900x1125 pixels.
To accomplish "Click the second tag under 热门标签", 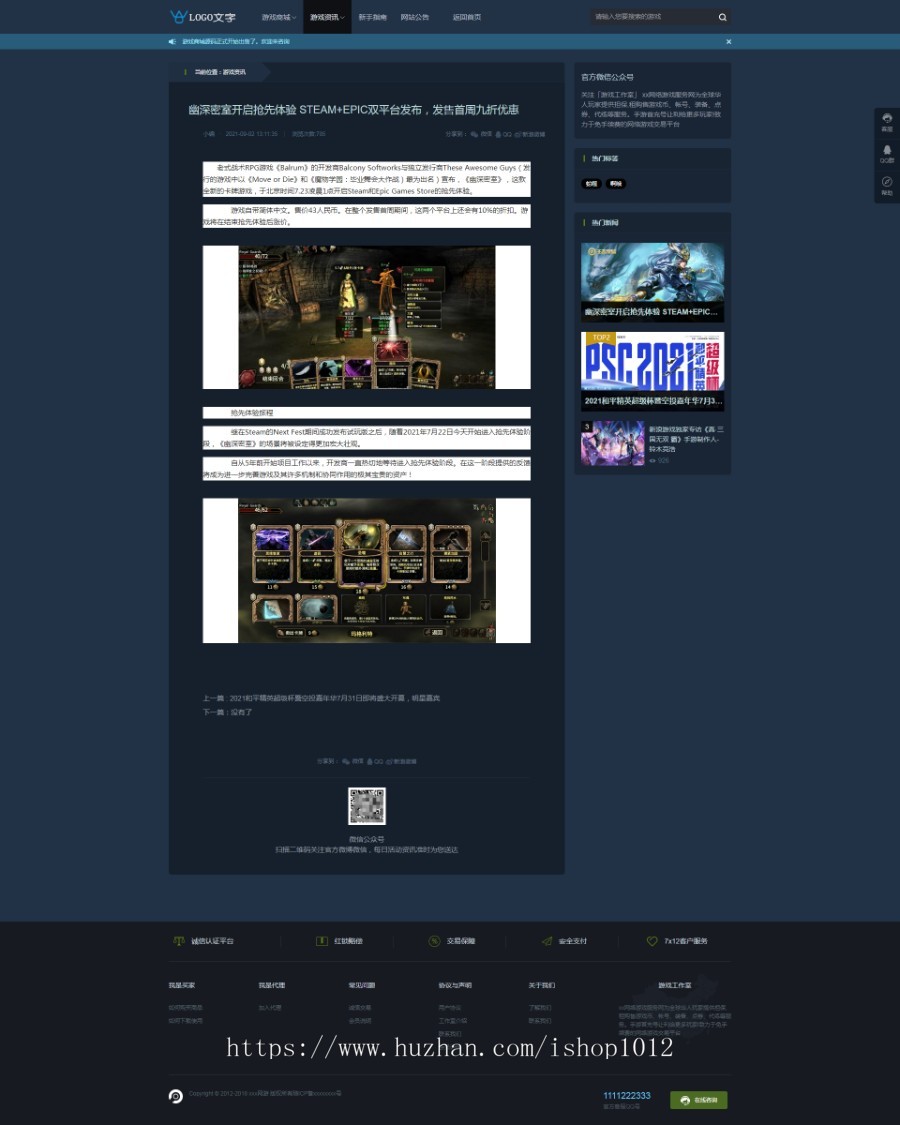I will click(x=616, y=184).
